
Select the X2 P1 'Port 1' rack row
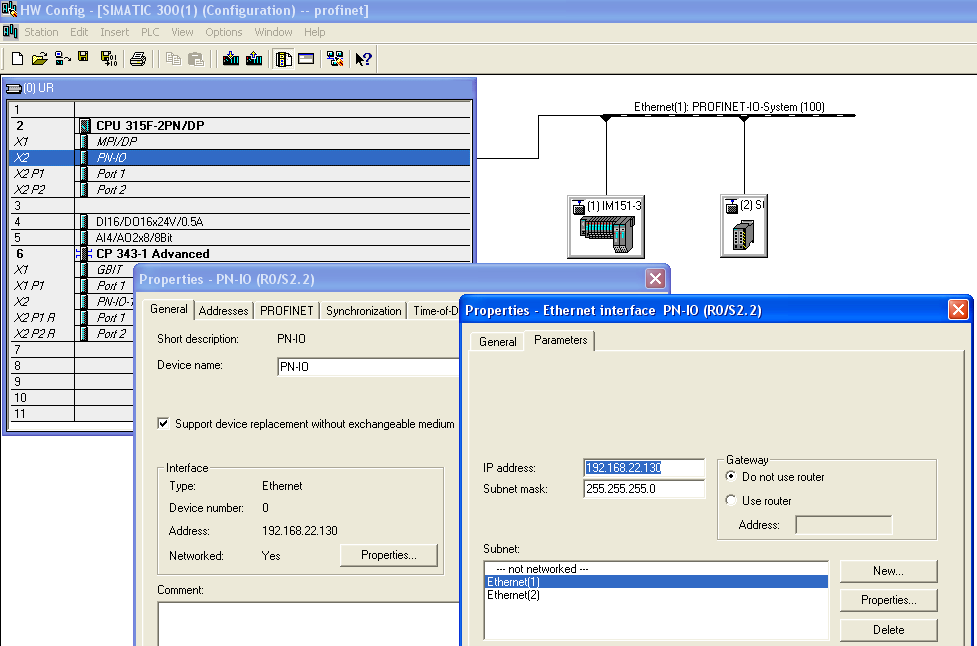[241, 174]
